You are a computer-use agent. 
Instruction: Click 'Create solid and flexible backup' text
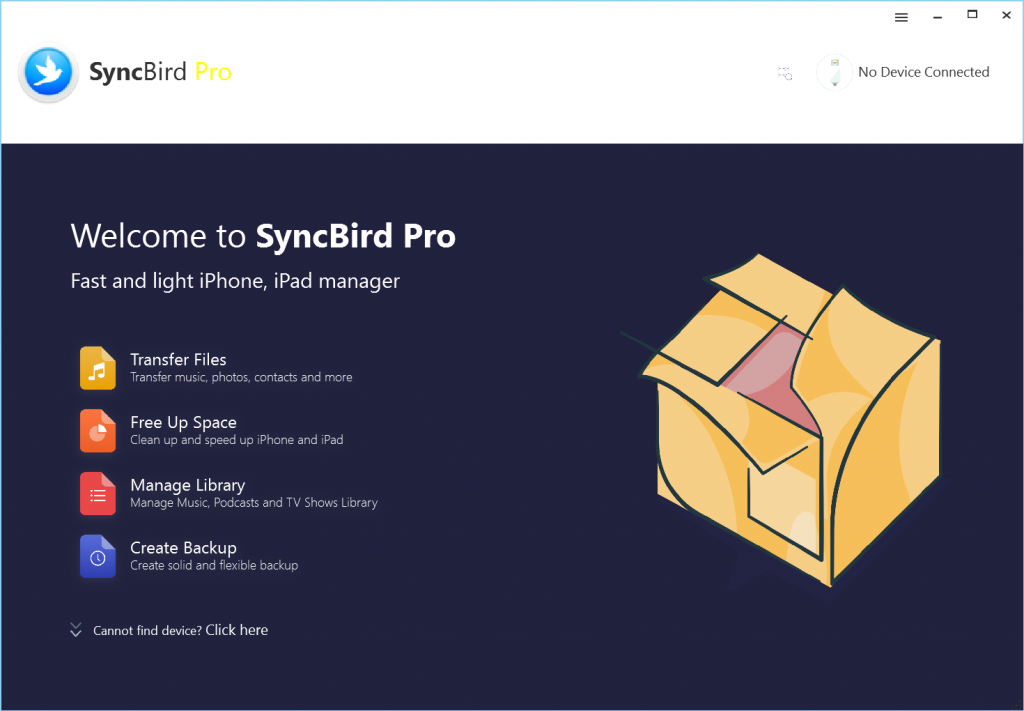(214, 565)
